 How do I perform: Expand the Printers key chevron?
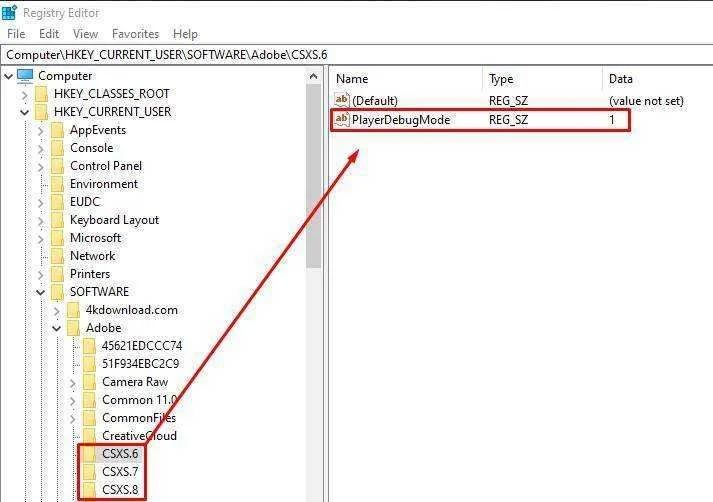40,275
